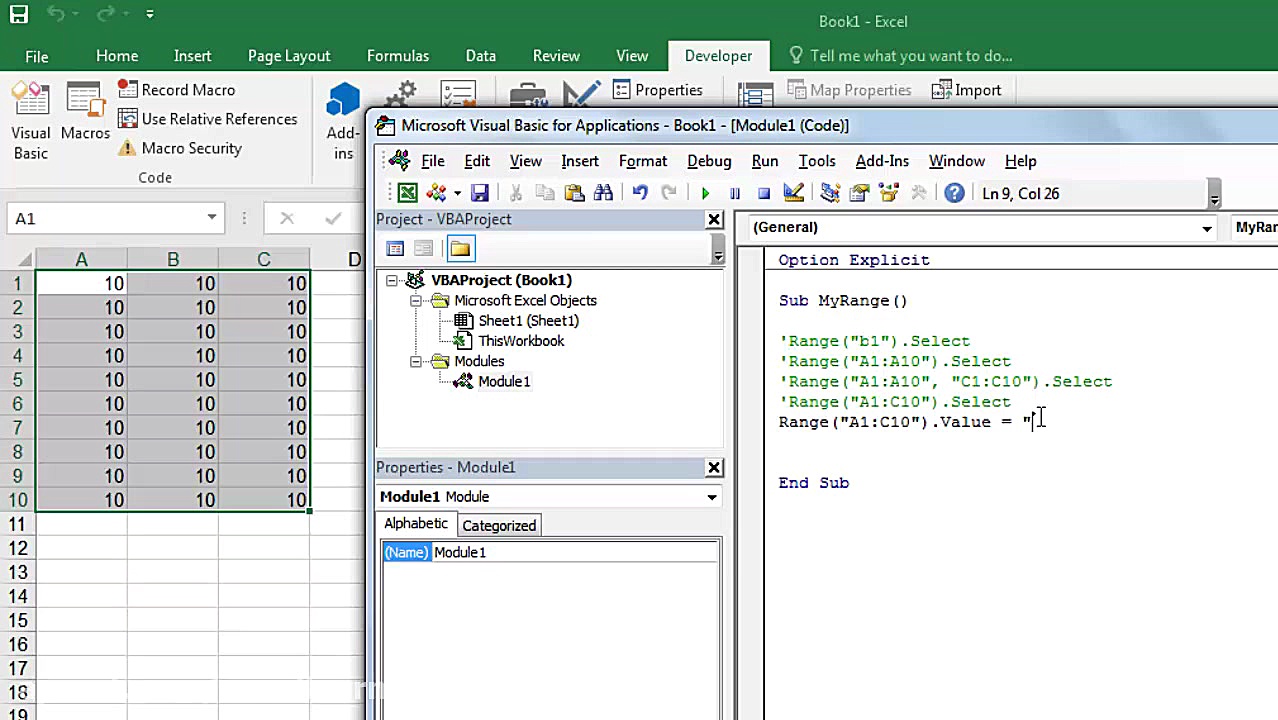Open Object Browser icon in VBA toolbar
The image size is (1278, 720).
pyautogui.click(x=889, y=193)
